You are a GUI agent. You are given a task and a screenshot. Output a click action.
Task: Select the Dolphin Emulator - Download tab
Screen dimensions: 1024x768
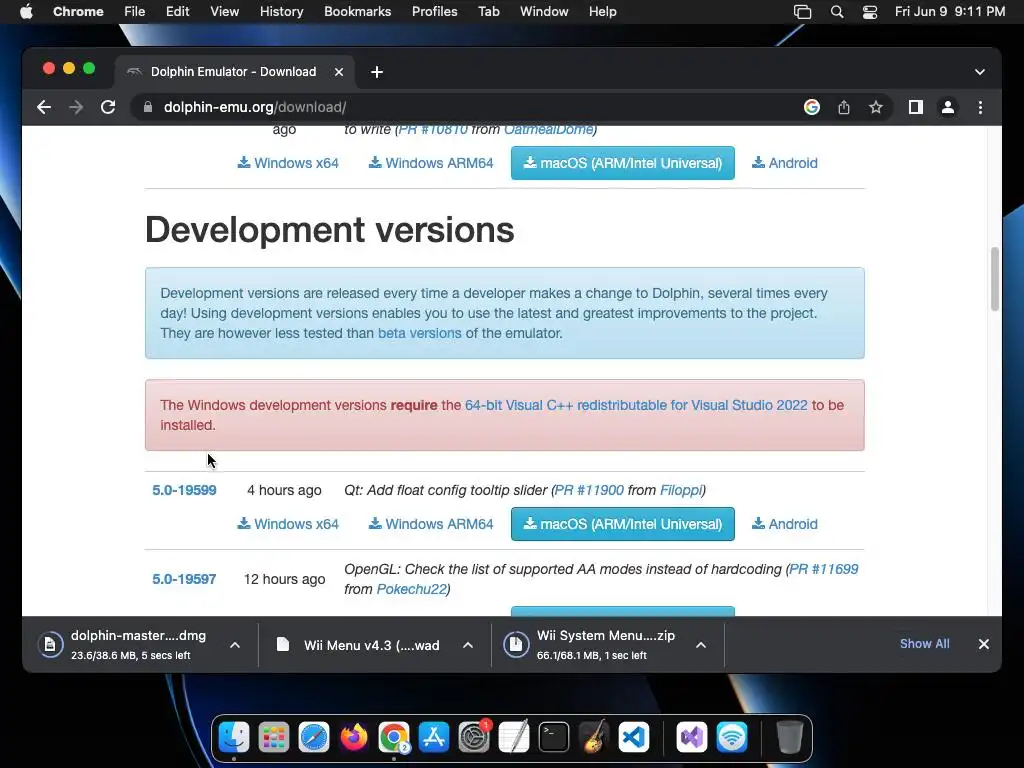(233, 72)
